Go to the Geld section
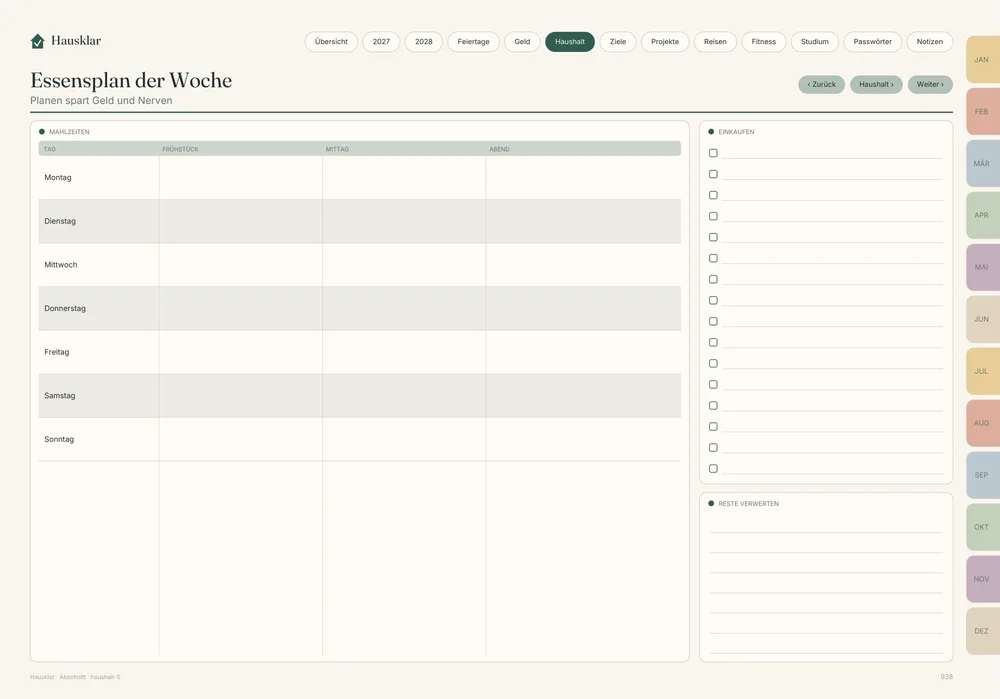The image size is (1000, 699). [522, 41]
